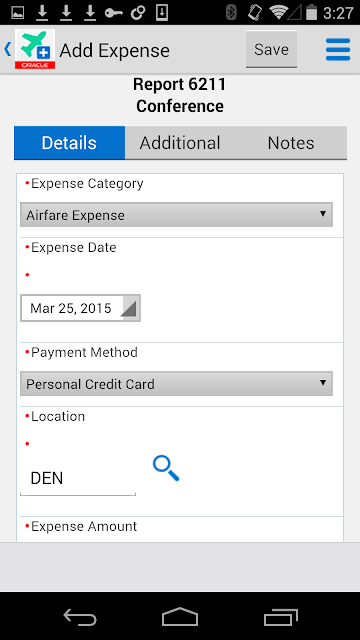
Task: Tap the Android back navigation icon
Action: [80, 616]
